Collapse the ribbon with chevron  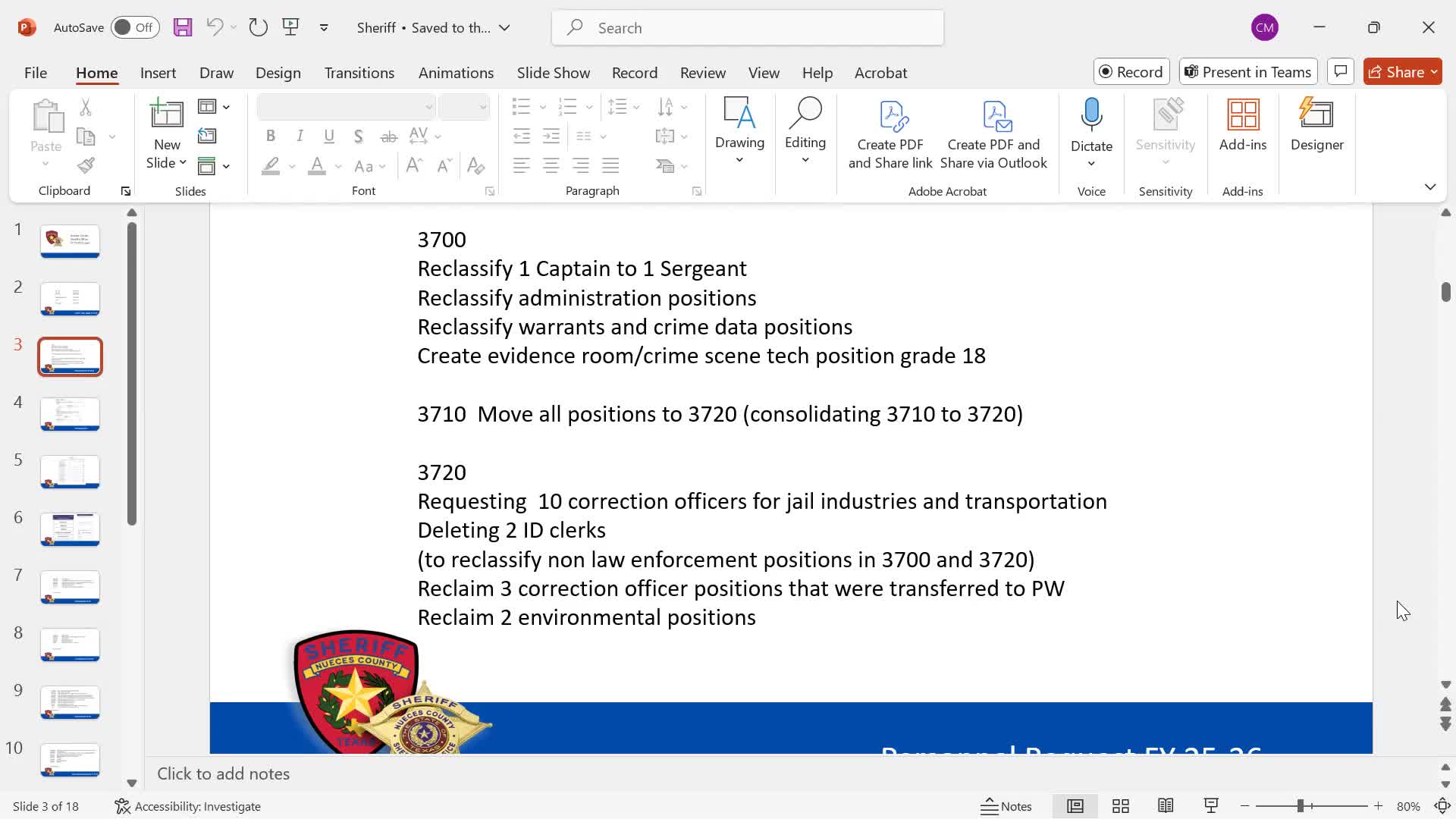[x=1429, y=187]
